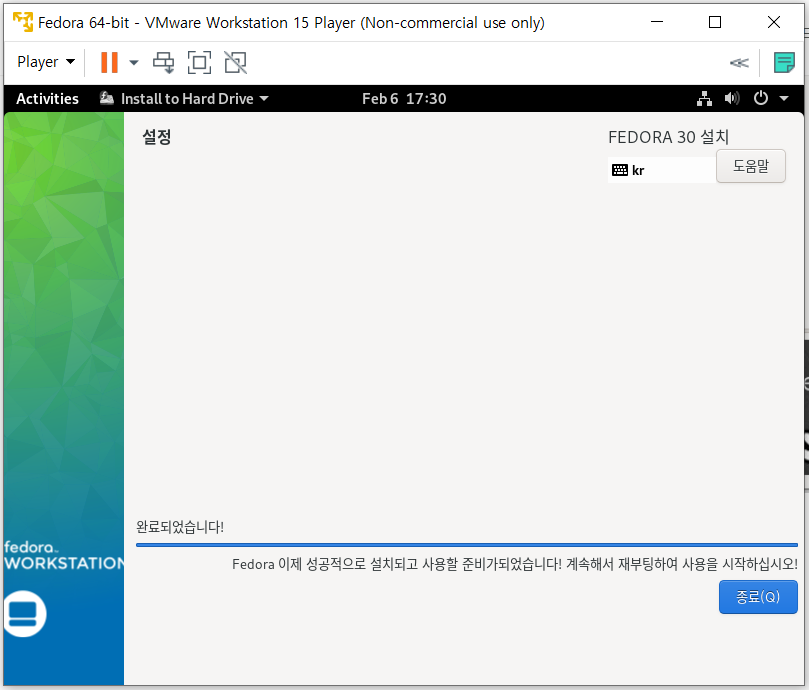This screenshot has width=809, height=690.
Task: Expand the power options arrow beside pause
Action: point(134,62)
